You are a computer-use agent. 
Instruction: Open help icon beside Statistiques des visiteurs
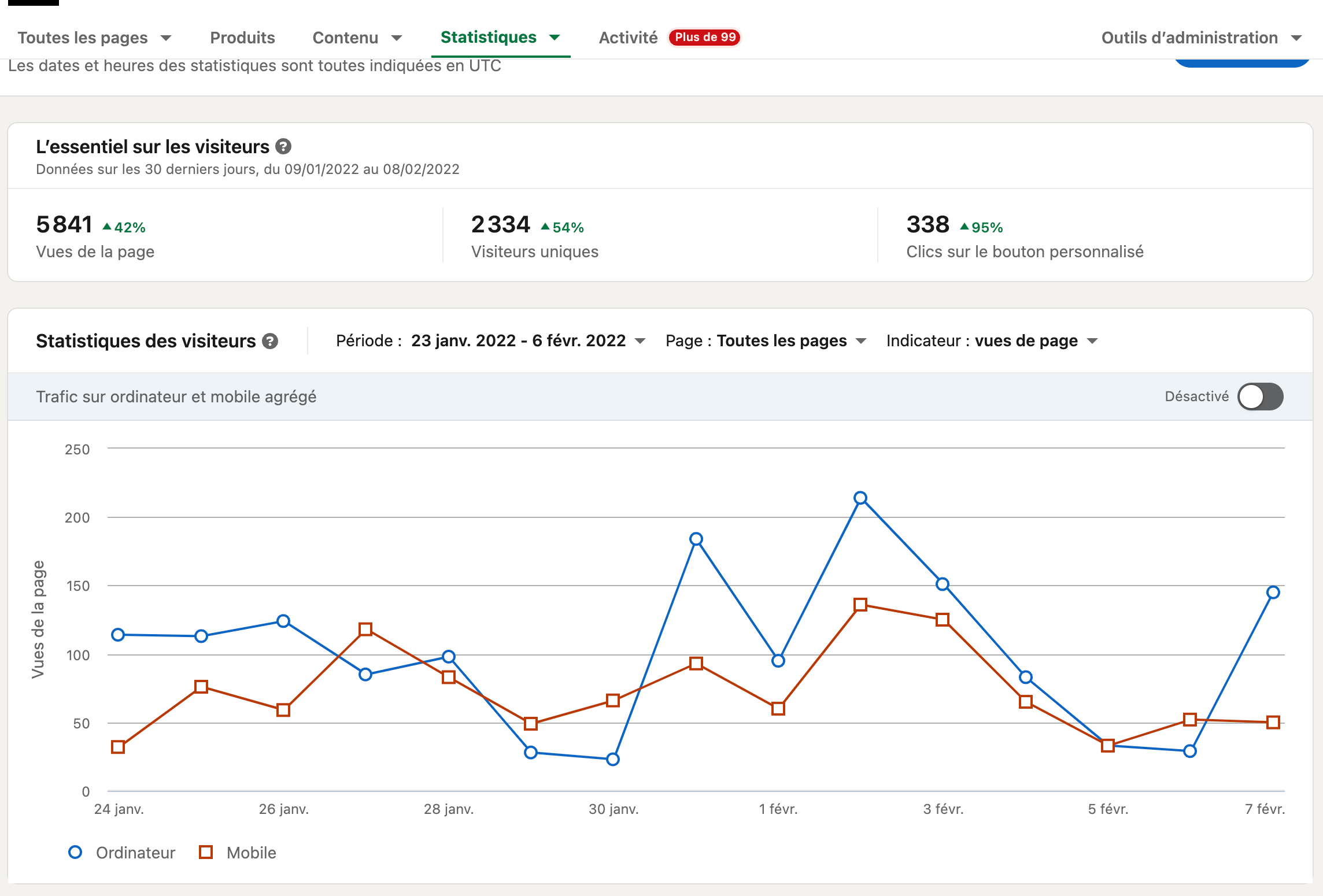click(x=270, y=341)
